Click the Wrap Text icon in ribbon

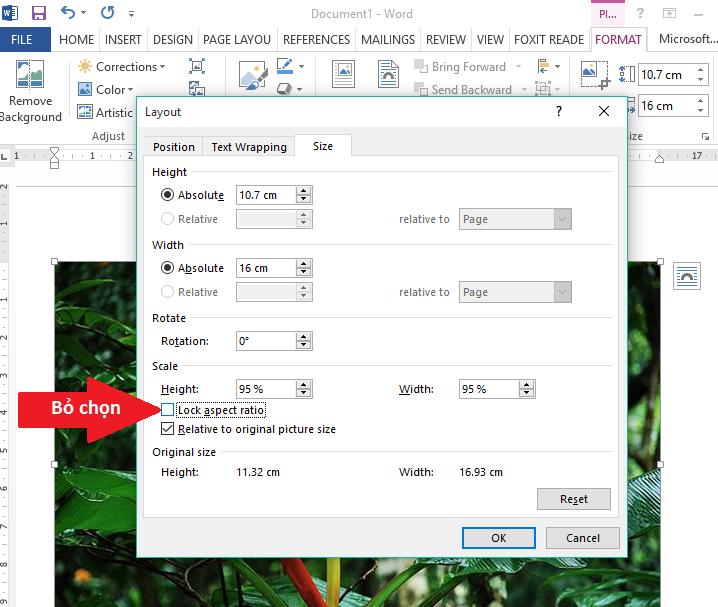pos(388,74)
